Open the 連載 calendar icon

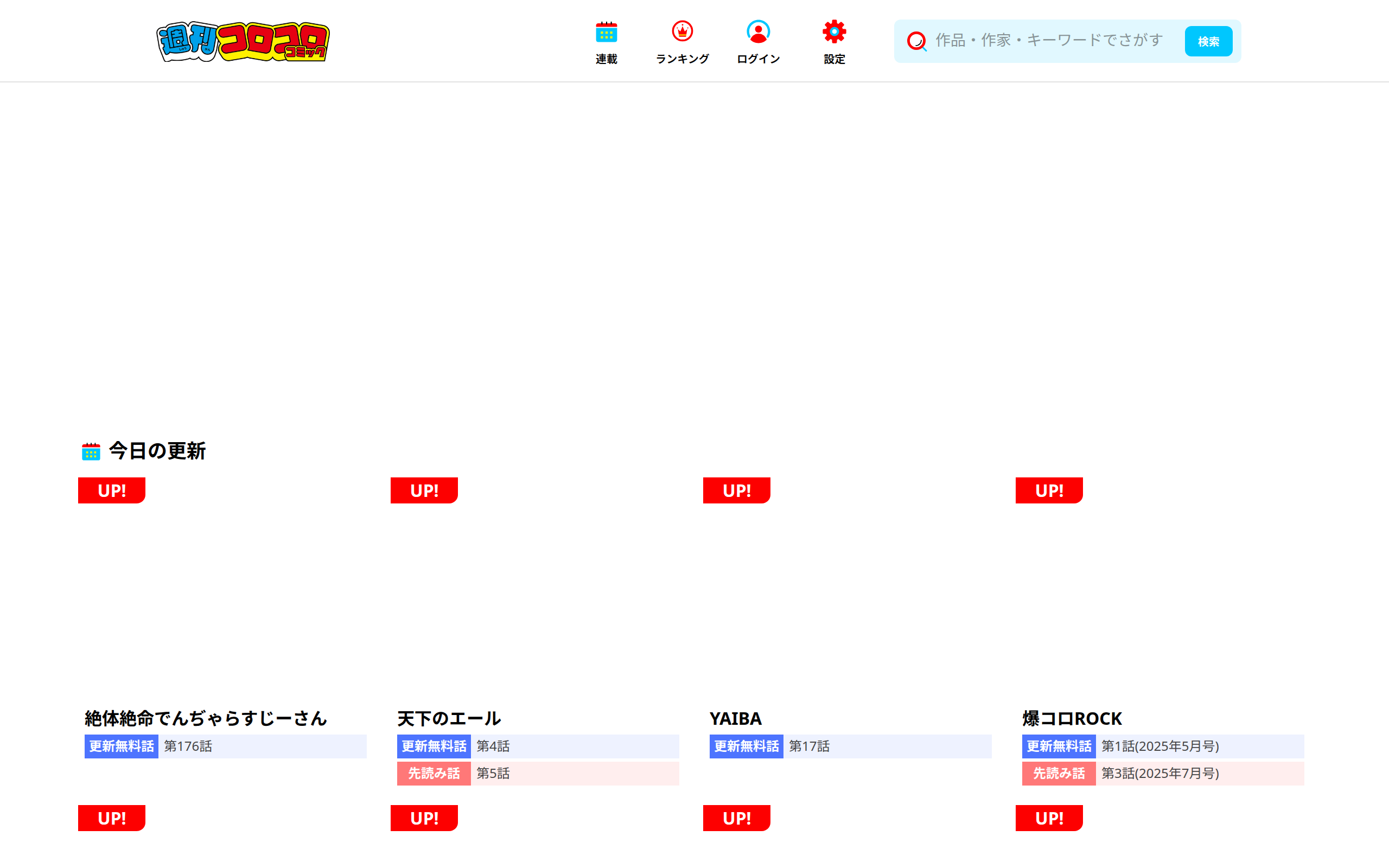(x=606, y=31)
